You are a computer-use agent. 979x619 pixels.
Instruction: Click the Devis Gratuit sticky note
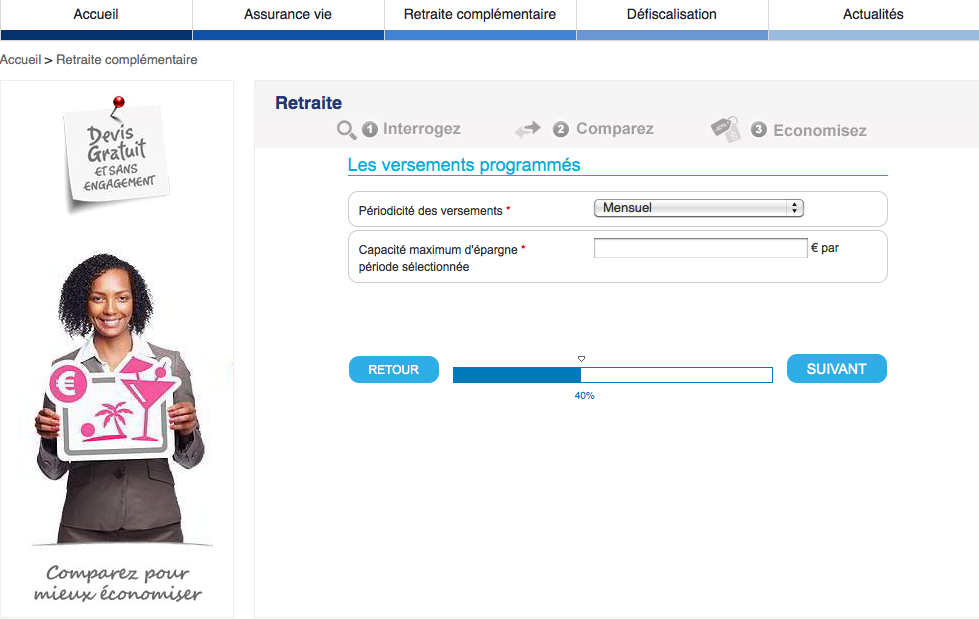(117, 155)
